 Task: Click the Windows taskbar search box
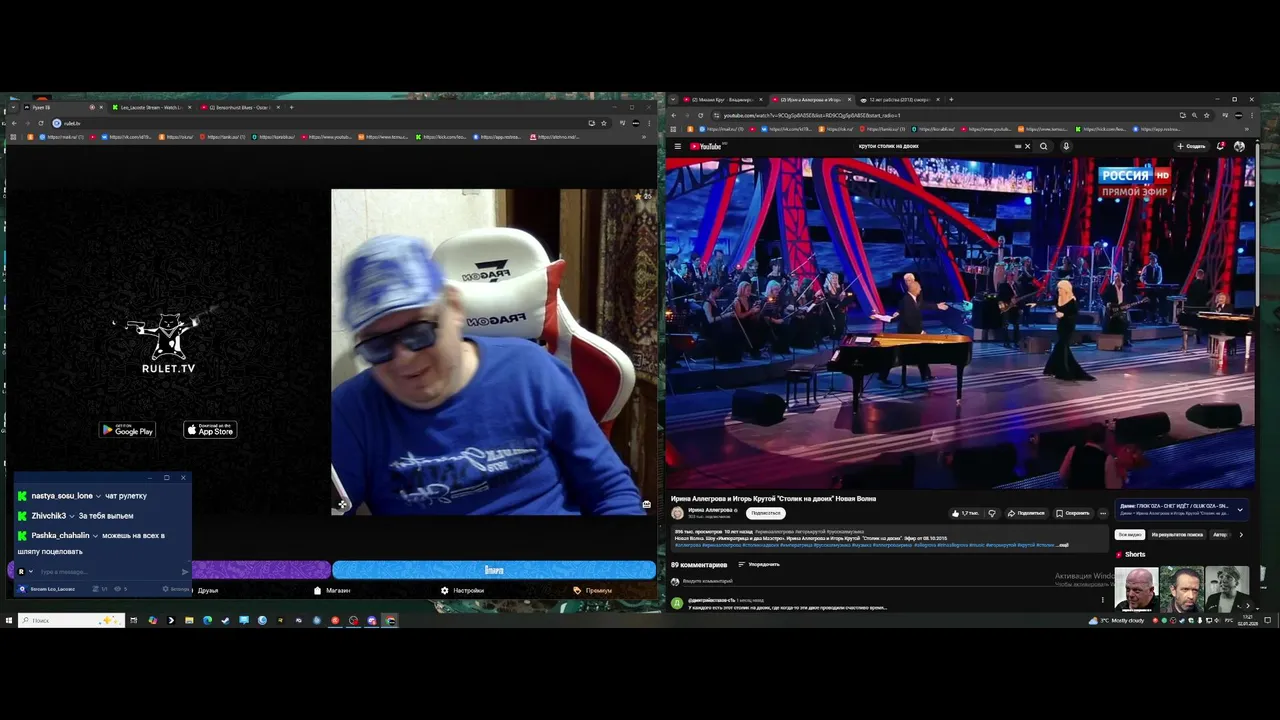coord(71,620)
